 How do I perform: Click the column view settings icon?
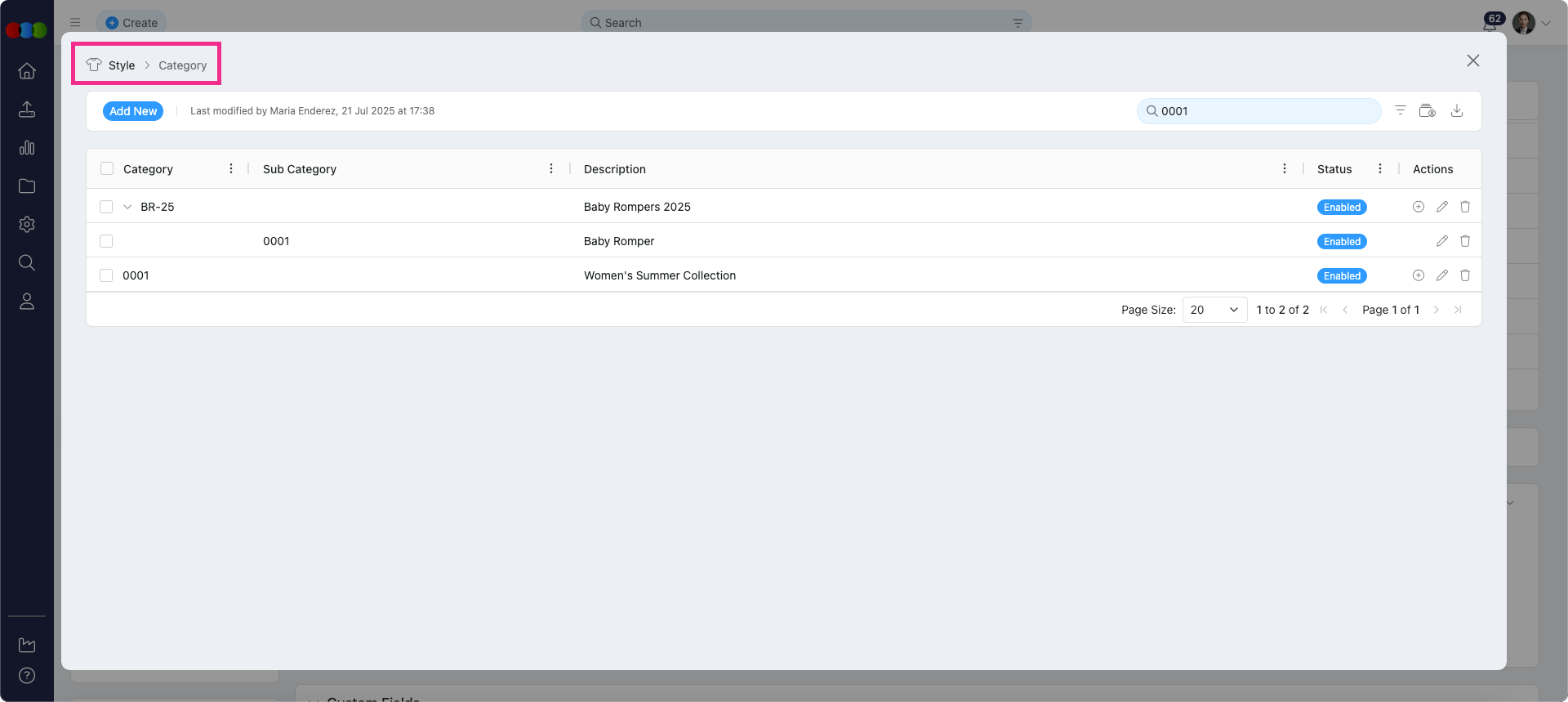(x=1428, y=110)
